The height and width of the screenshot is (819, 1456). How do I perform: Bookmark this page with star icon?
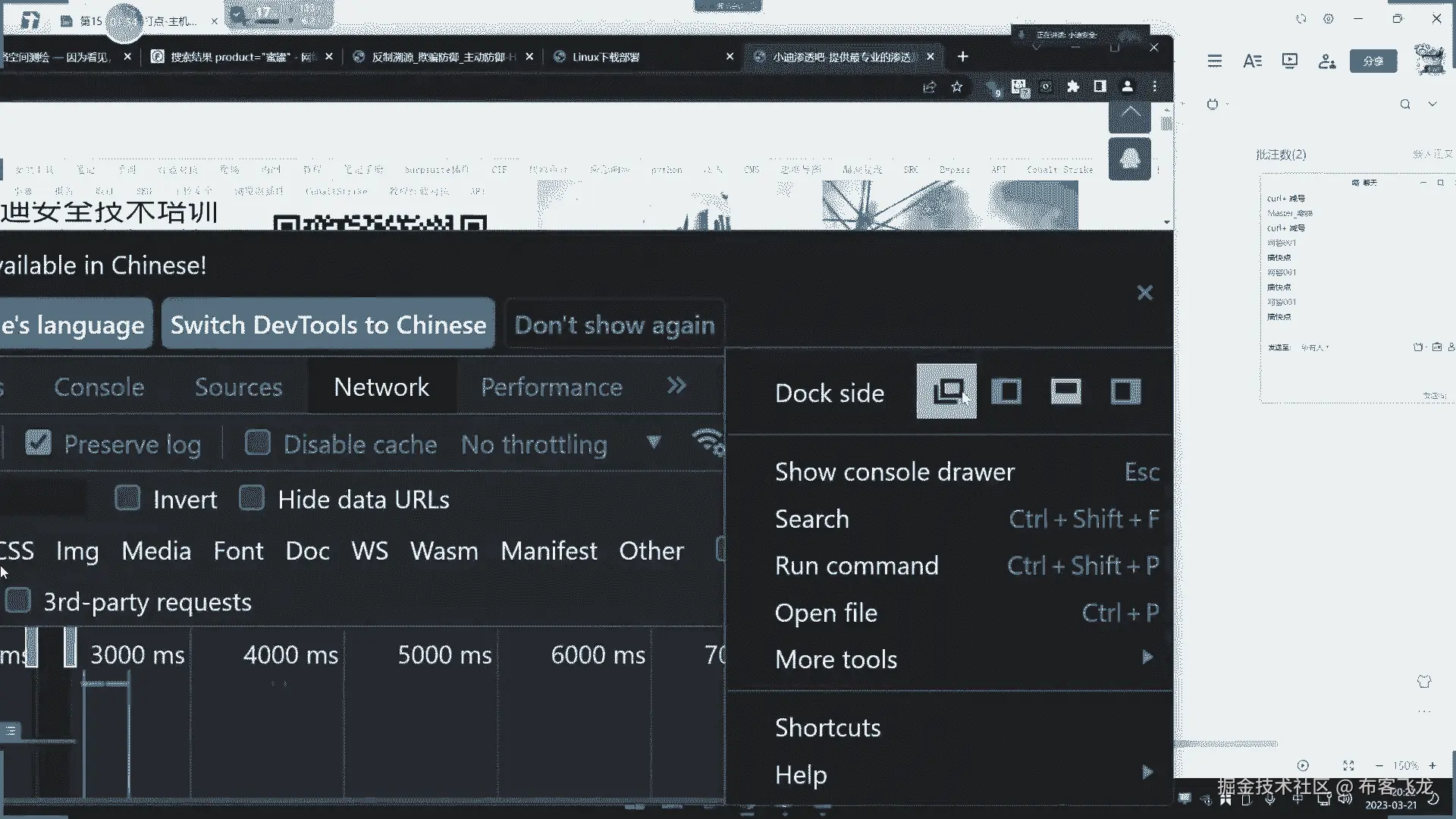click(x=957, y=87)
